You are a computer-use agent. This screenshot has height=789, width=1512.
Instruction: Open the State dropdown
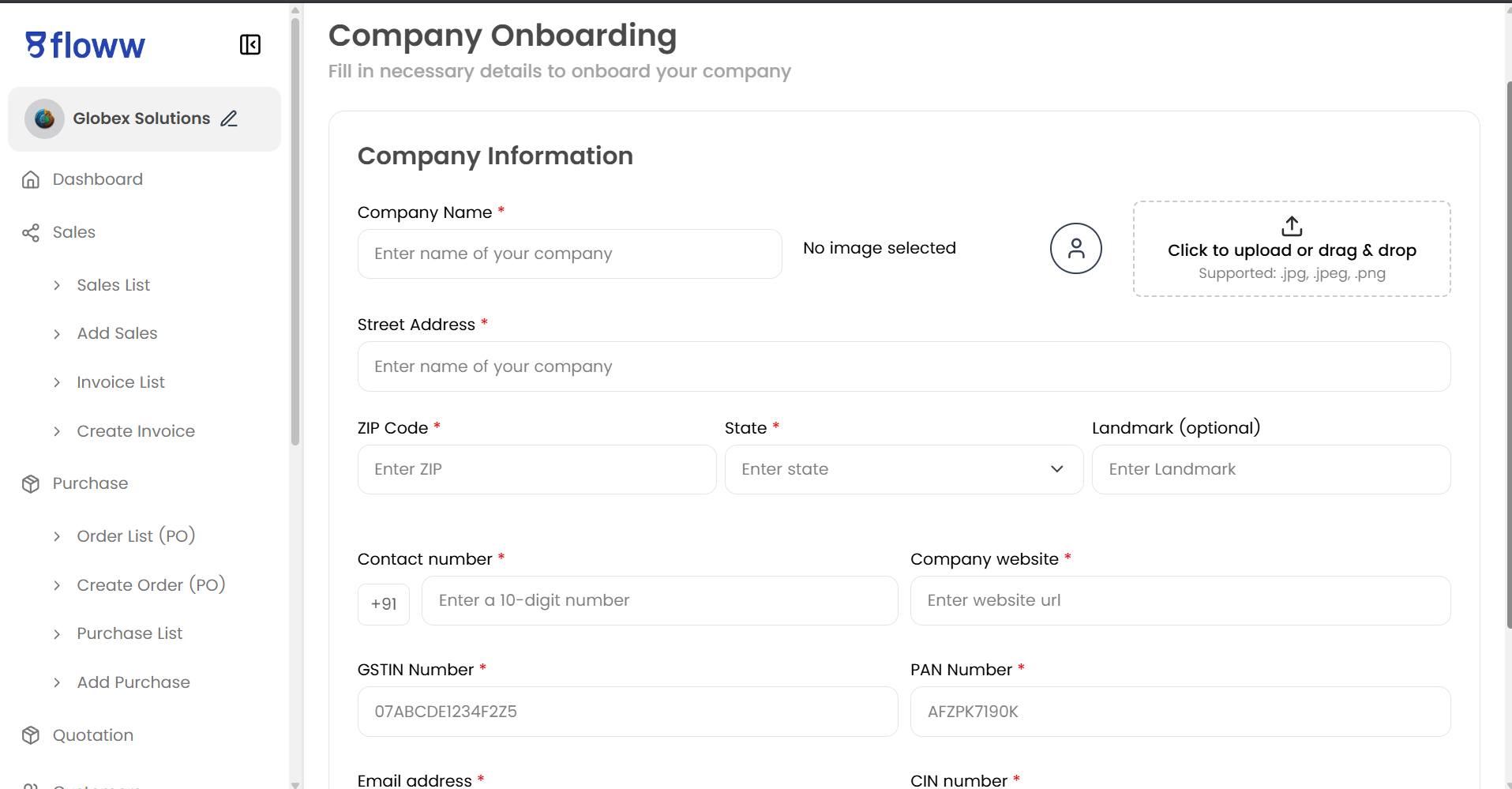(x=903, y=470)
